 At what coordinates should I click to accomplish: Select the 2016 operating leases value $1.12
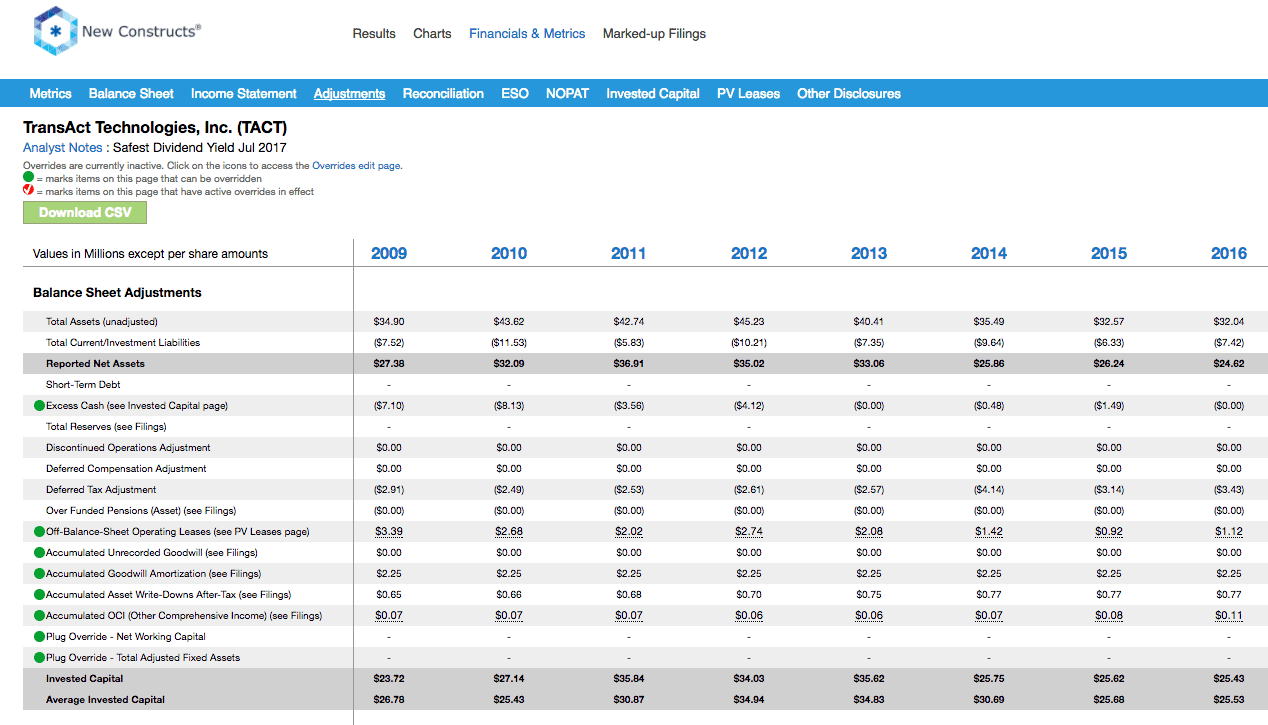[1229, 532]
